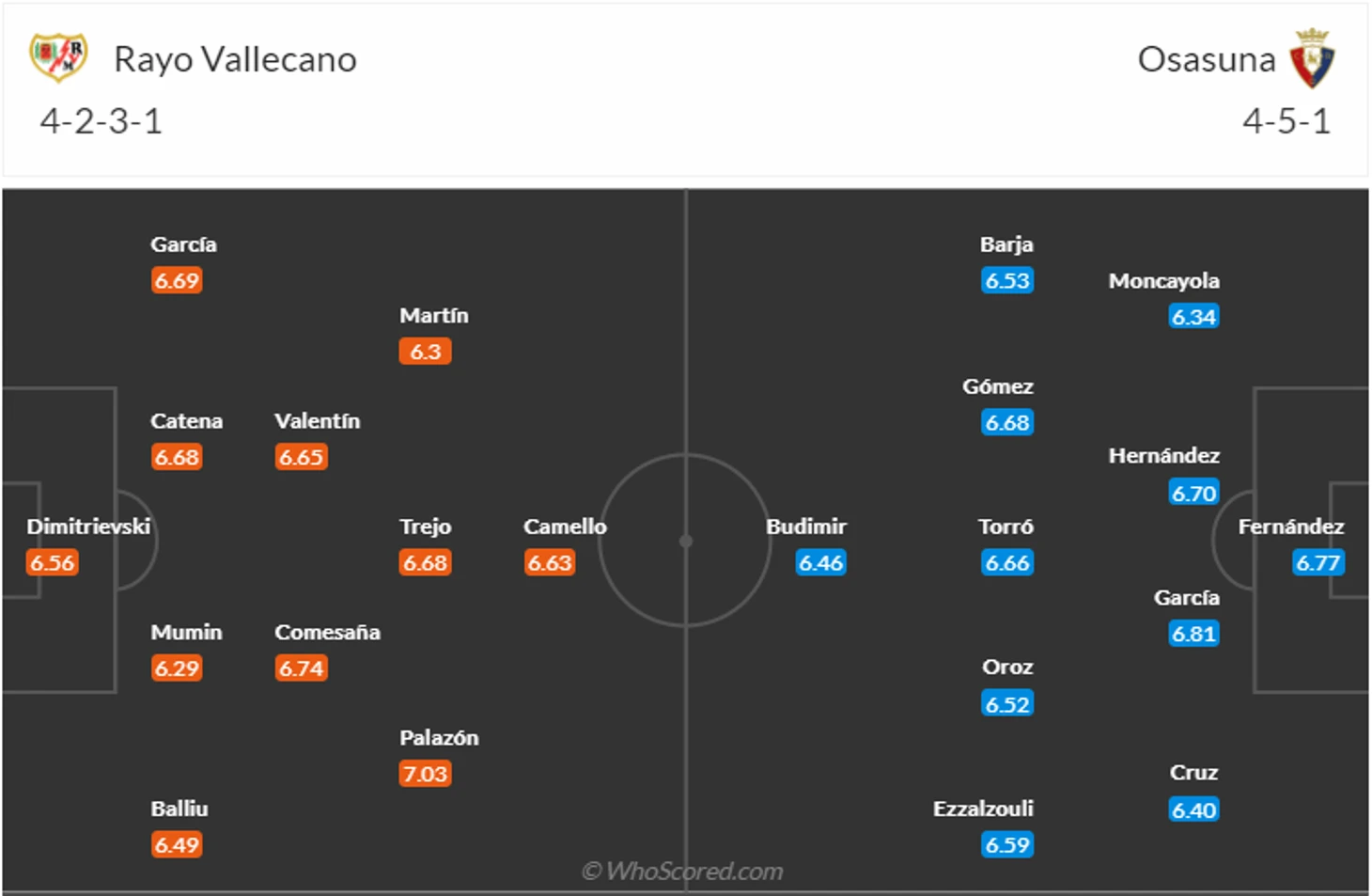
Task: Select goalkeeper Dimitrievski's name
Action: (88, 527)
